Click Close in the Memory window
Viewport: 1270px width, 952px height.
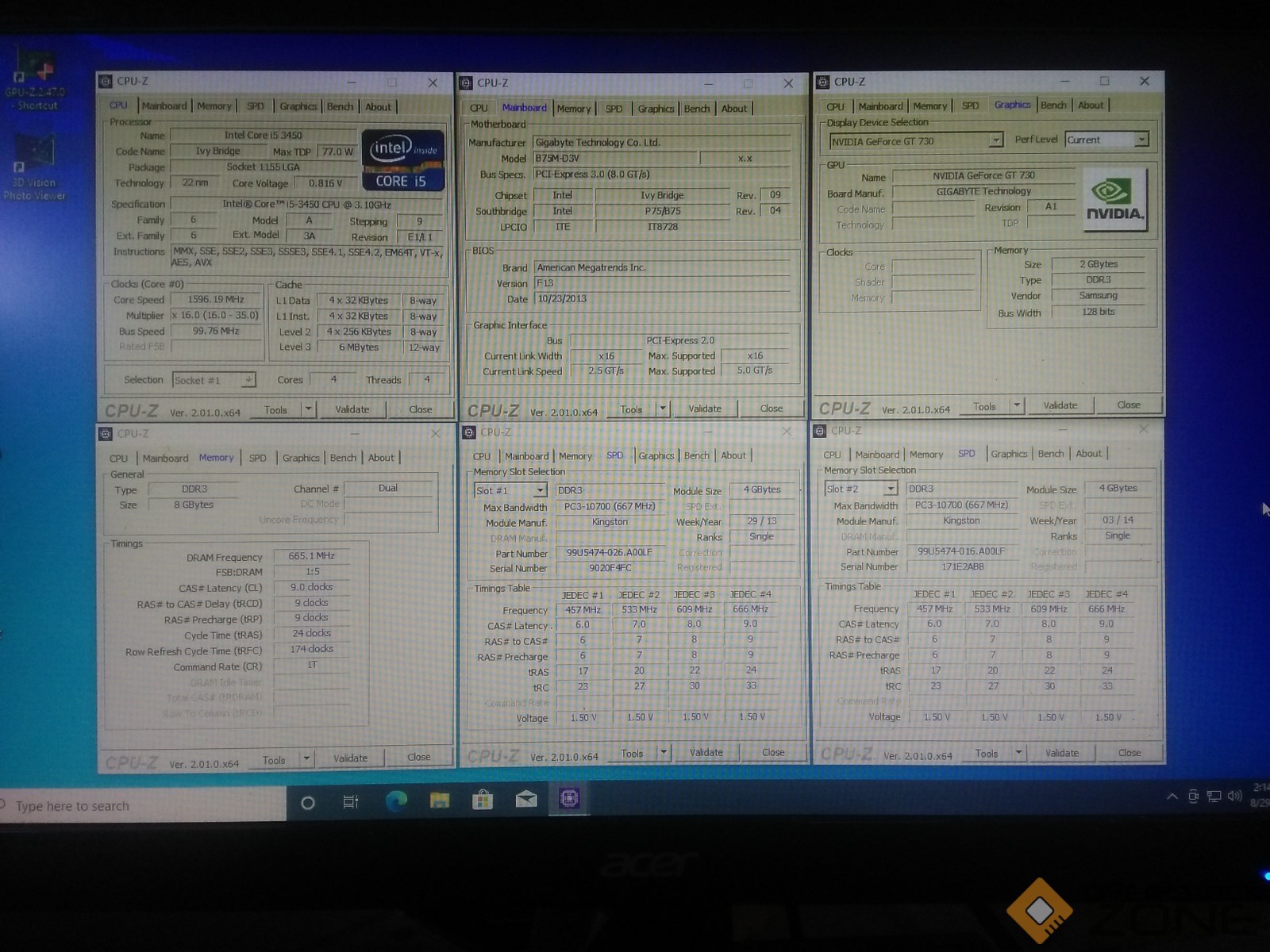pos(419,757)
